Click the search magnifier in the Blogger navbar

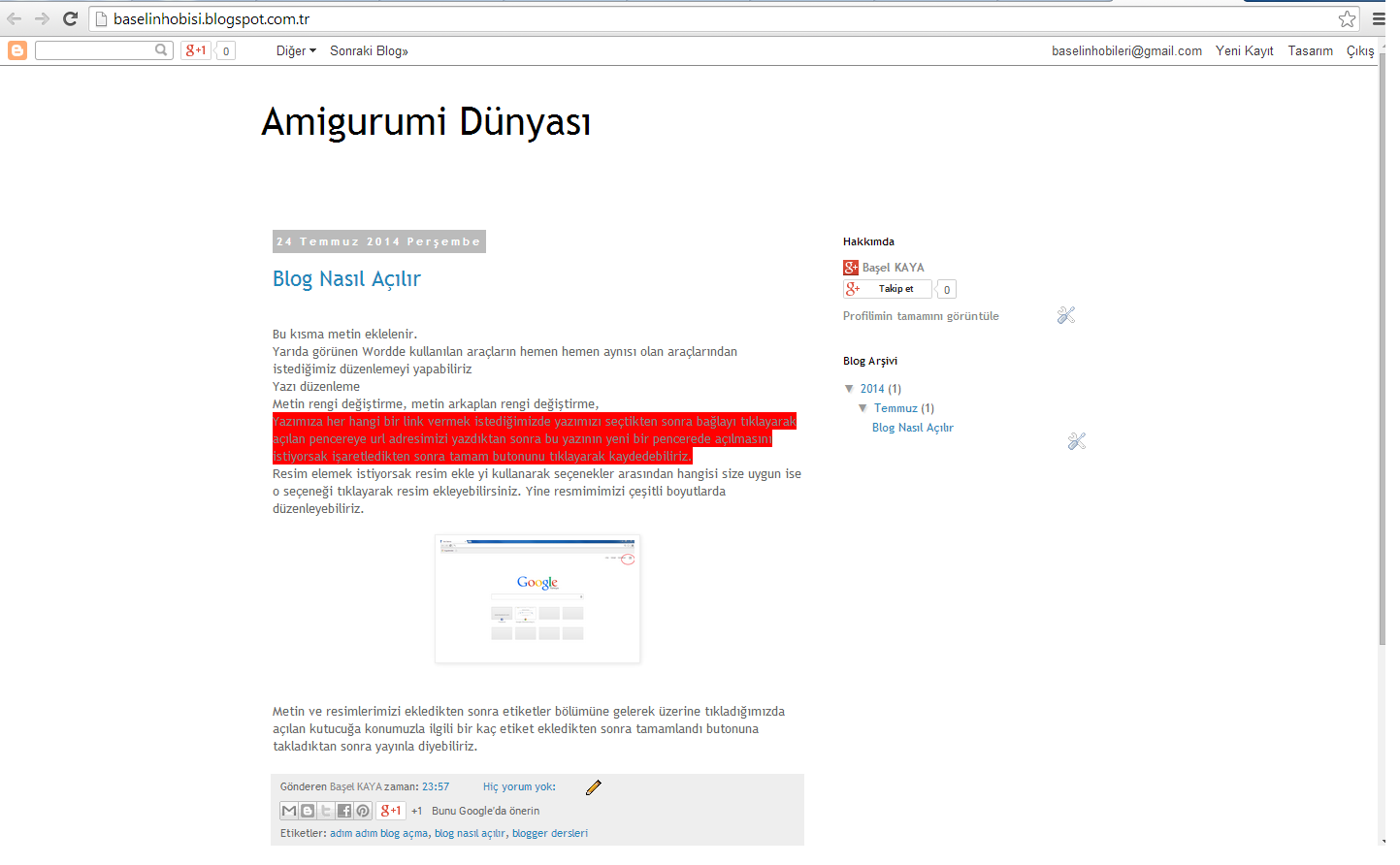[161, 49]
